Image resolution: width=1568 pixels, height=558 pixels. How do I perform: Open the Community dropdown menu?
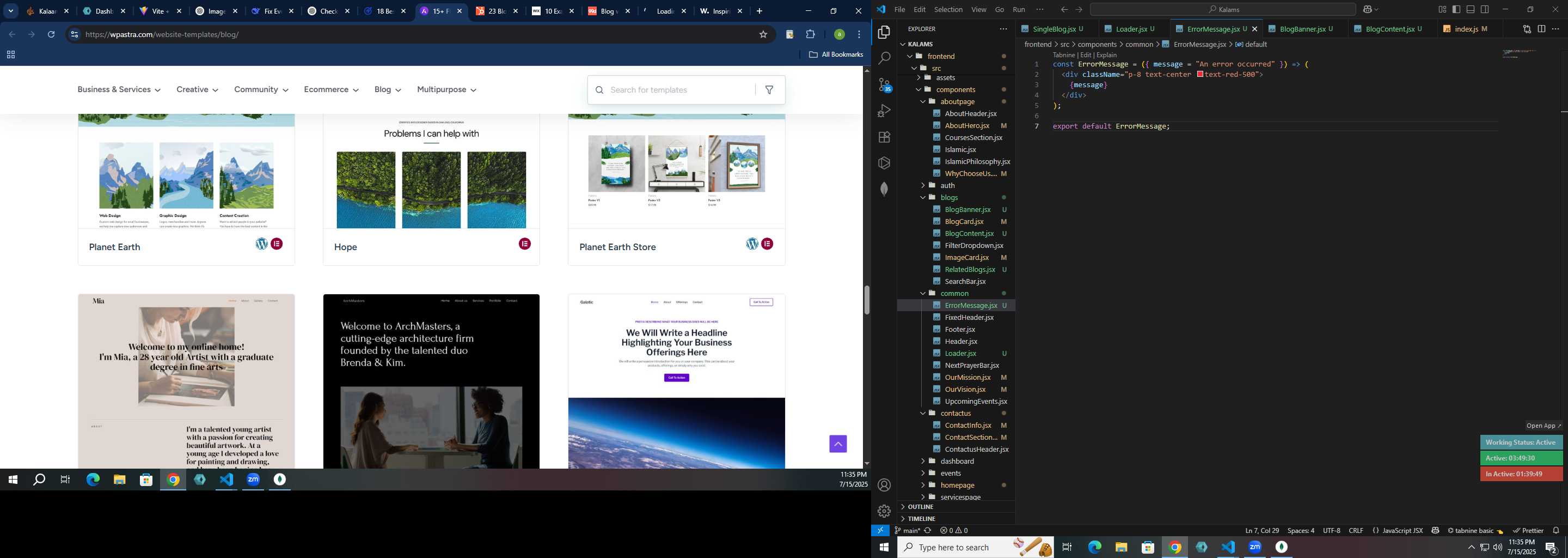261,89
